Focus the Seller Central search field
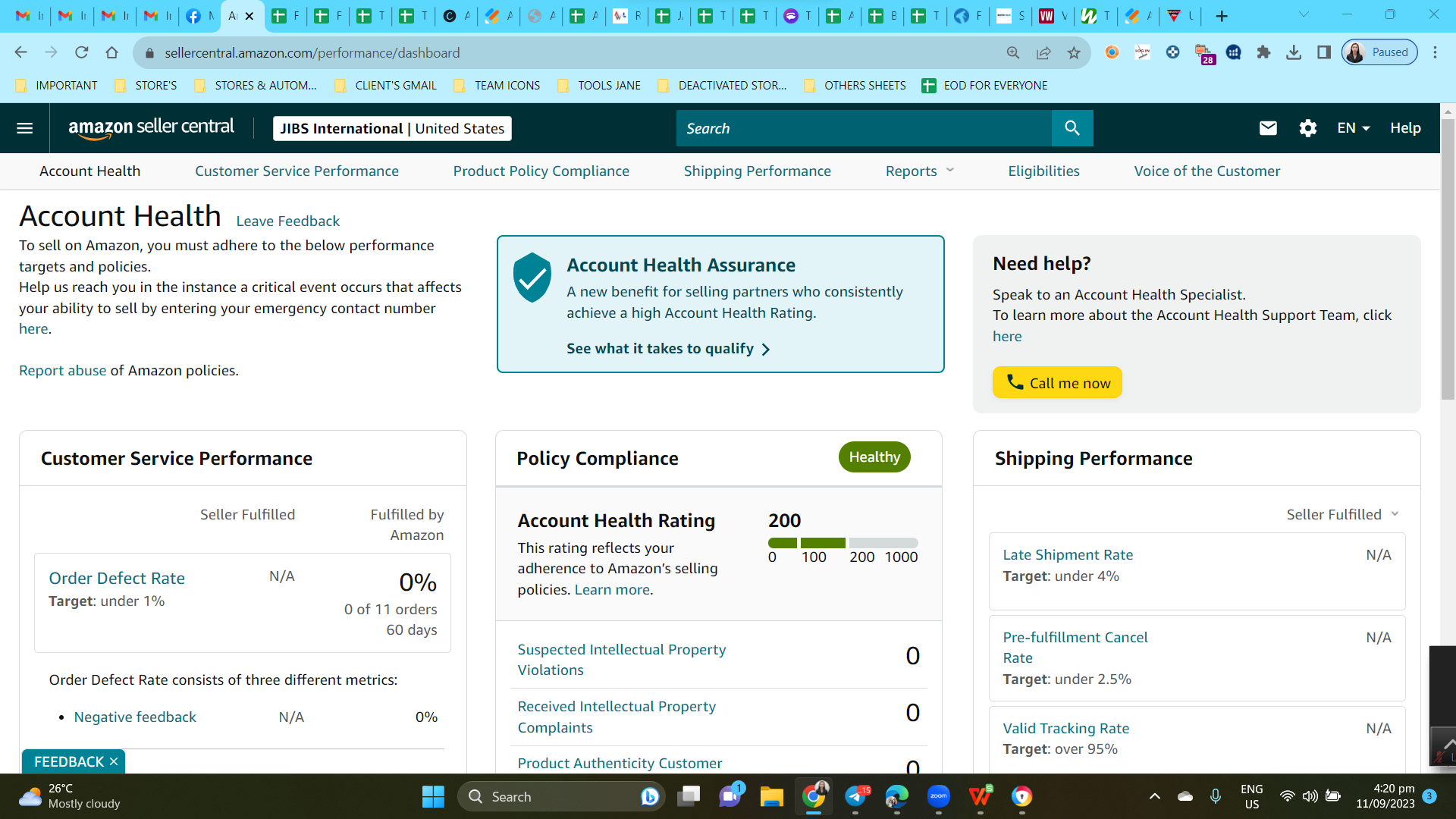 pos(864,128)
